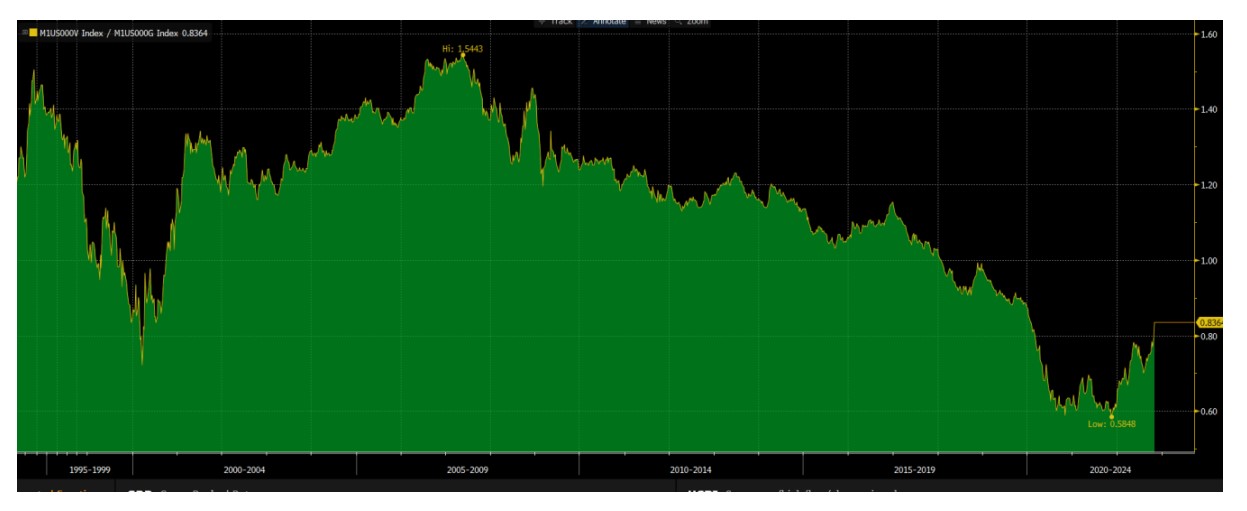Open the News toolbar option
The width and height of the screenshot is (1247, 511).
656,21
